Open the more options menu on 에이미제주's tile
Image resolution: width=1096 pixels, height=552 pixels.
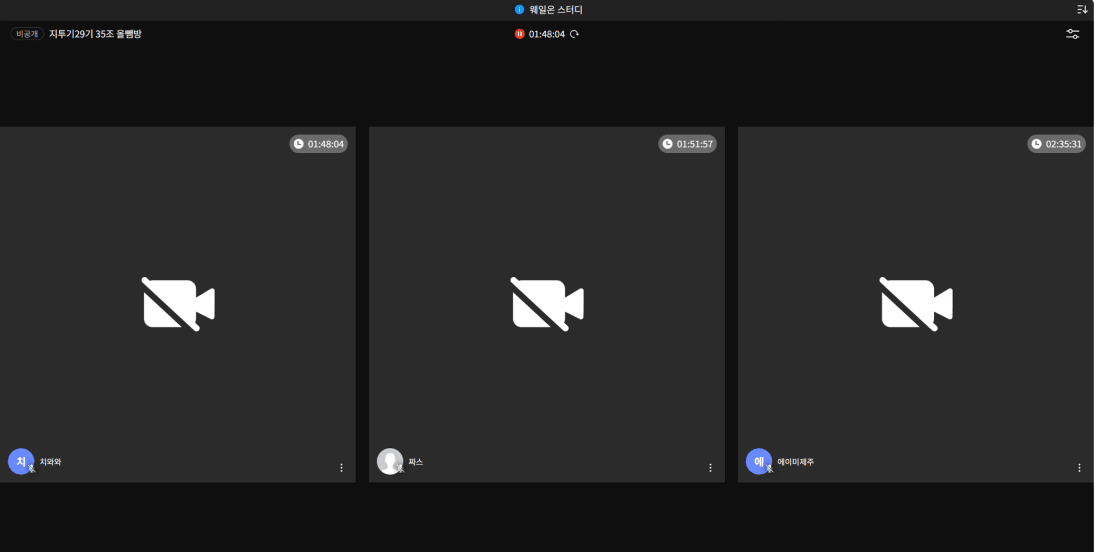coord(1079,467)
